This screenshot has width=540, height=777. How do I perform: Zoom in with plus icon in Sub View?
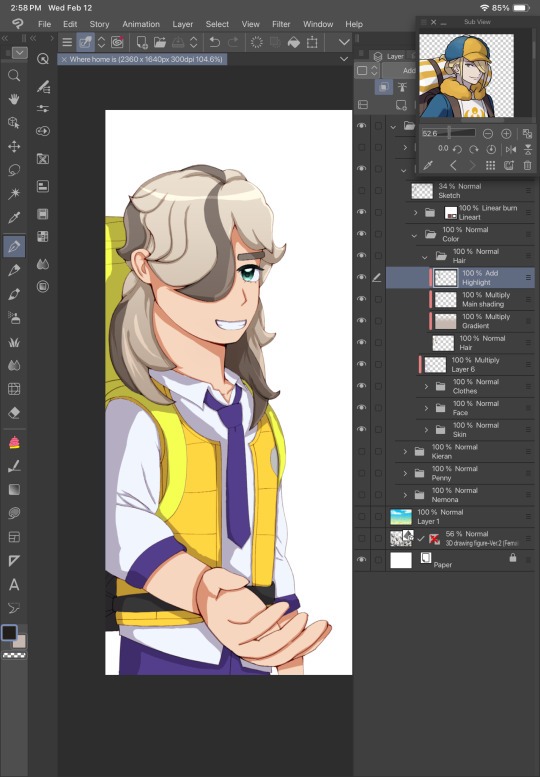point(506,133)
